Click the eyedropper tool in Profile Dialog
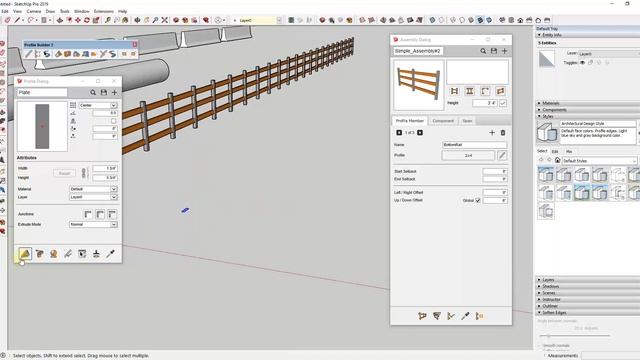 point(110,254)
